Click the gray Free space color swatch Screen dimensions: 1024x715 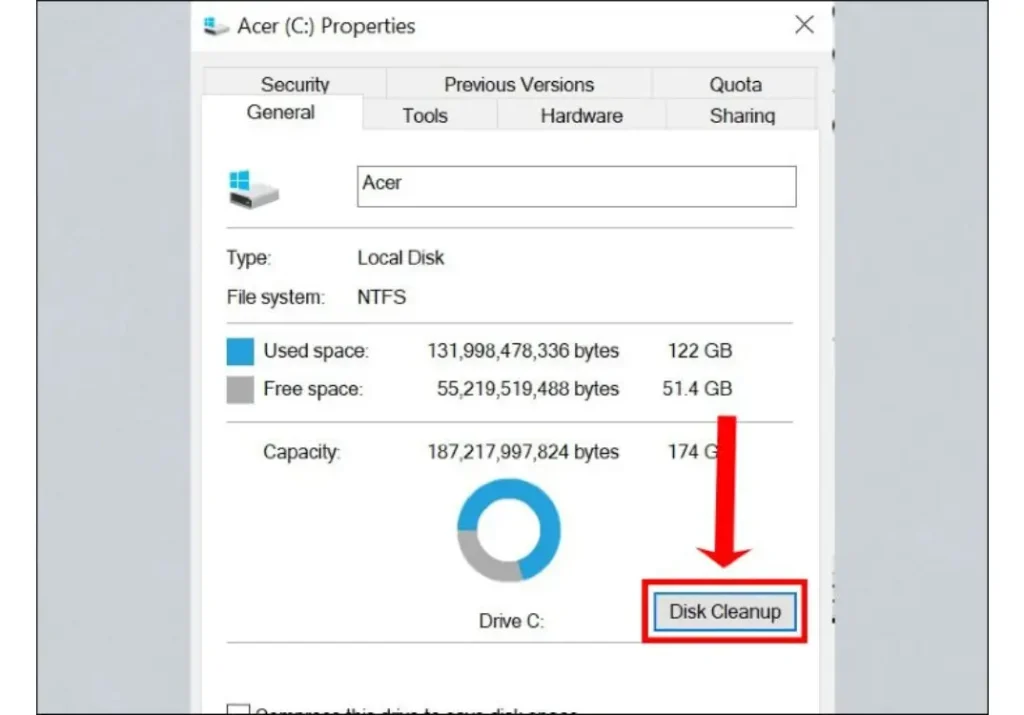click(240, 390)
